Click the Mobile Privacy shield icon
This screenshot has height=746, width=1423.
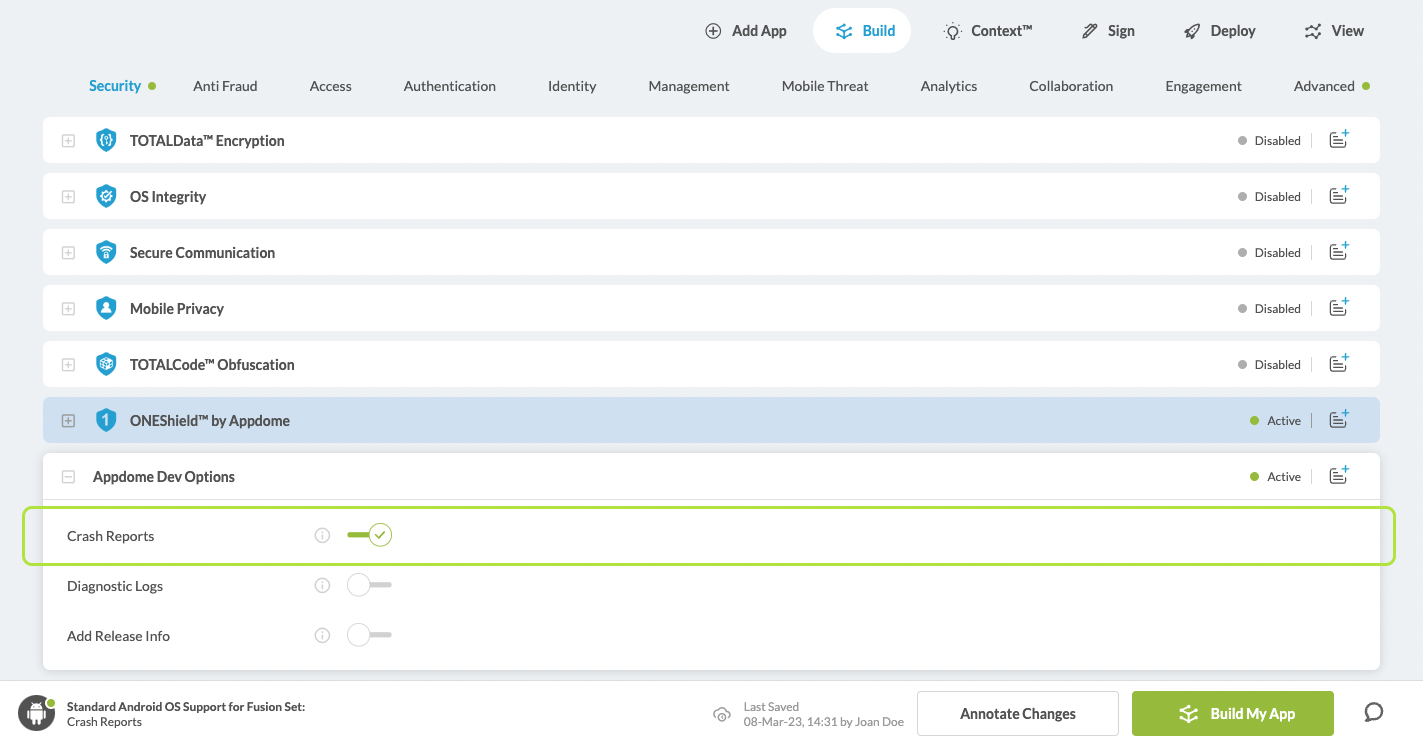pos(106,309)
